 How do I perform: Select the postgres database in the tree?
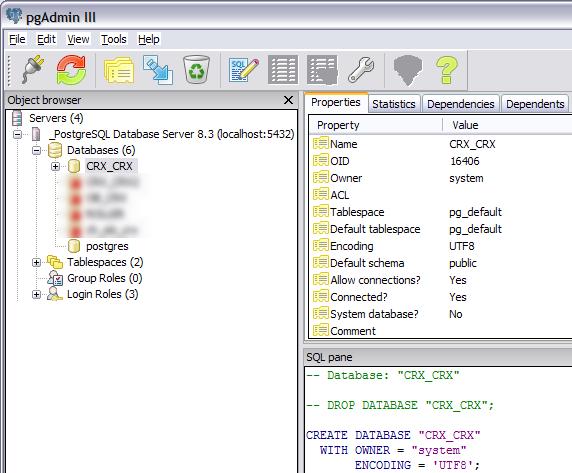pyautogui.click(x=107, y=246)
